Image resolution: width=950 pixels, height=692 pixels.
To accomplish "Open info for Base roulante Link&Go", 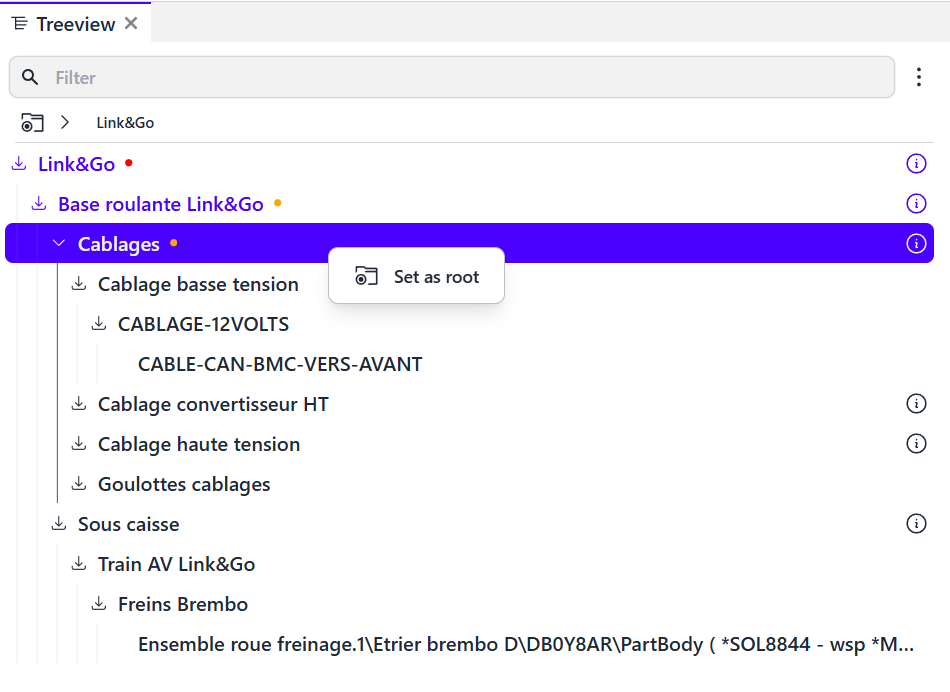I will click(x=916, y=204).
